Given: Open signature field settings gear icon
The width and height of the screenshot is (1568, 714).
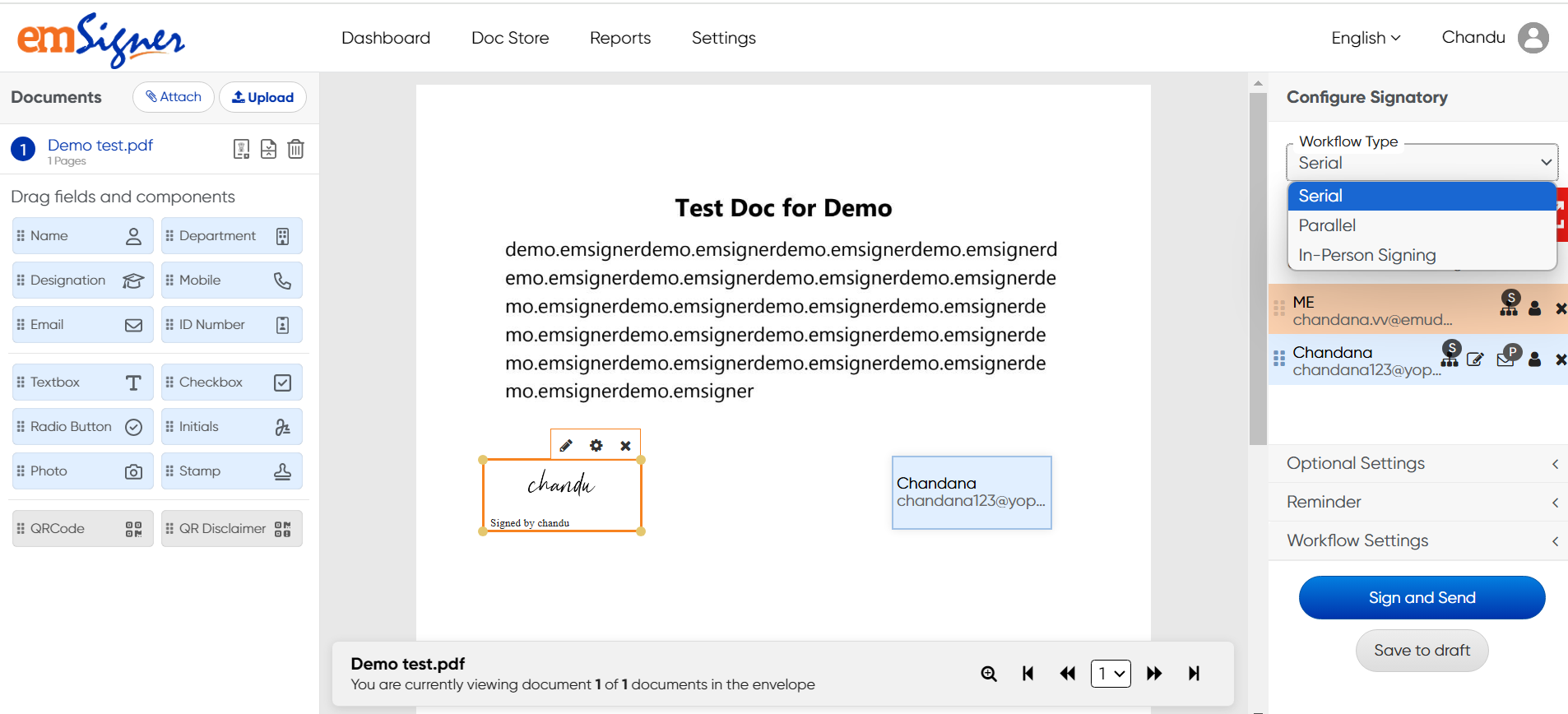Looking at the screenshot, I should coord(596,446).
